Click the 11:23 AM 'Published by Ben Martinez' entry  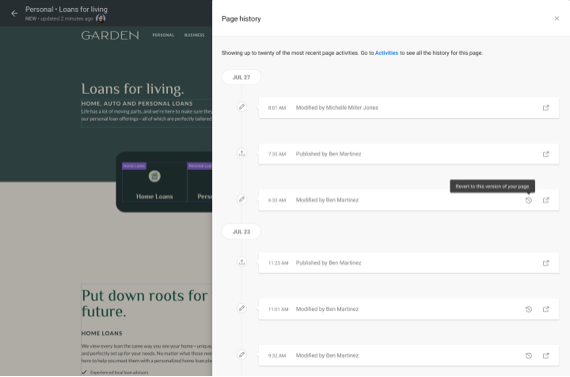(x=409, y=263)
